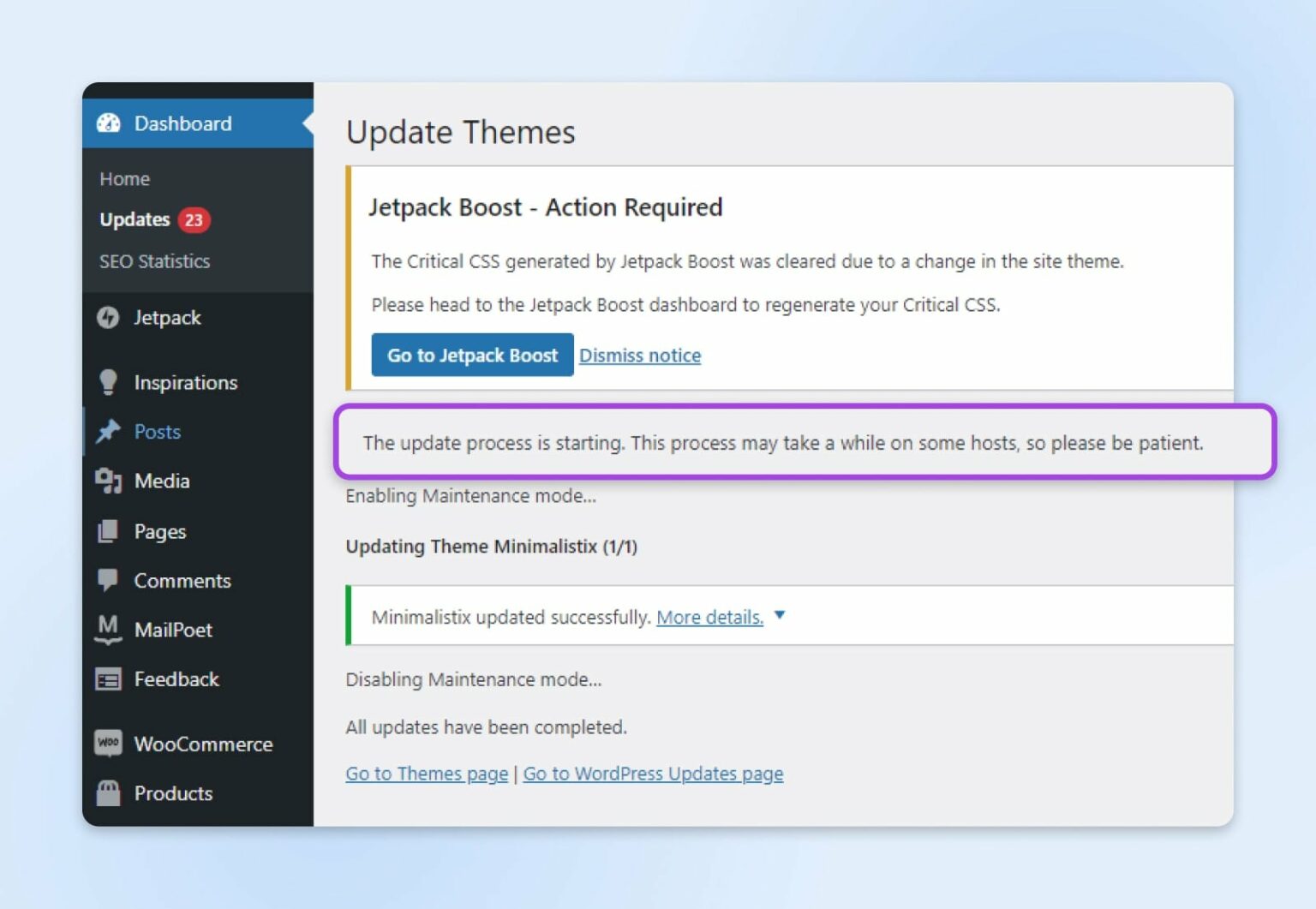Screen dimensions: 1316x909
Task: Open Comments via the speech bubble icon
Action: tap(108, 580)
